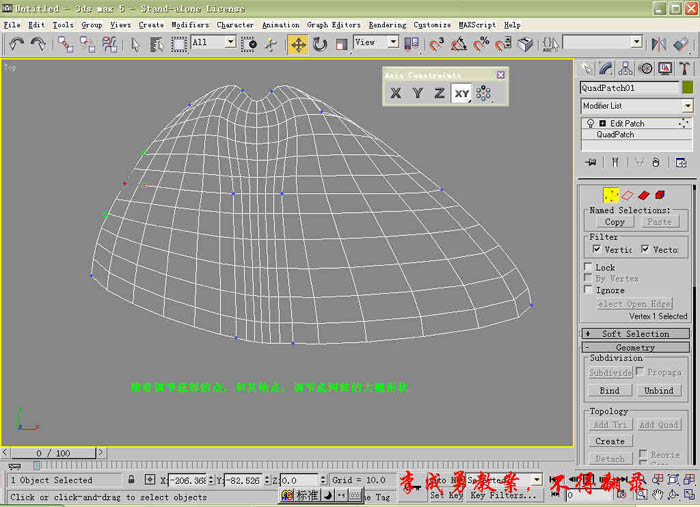Click the Key Filters button
Image resolution: width=700 pixels, height=507 pixels.
503,495
